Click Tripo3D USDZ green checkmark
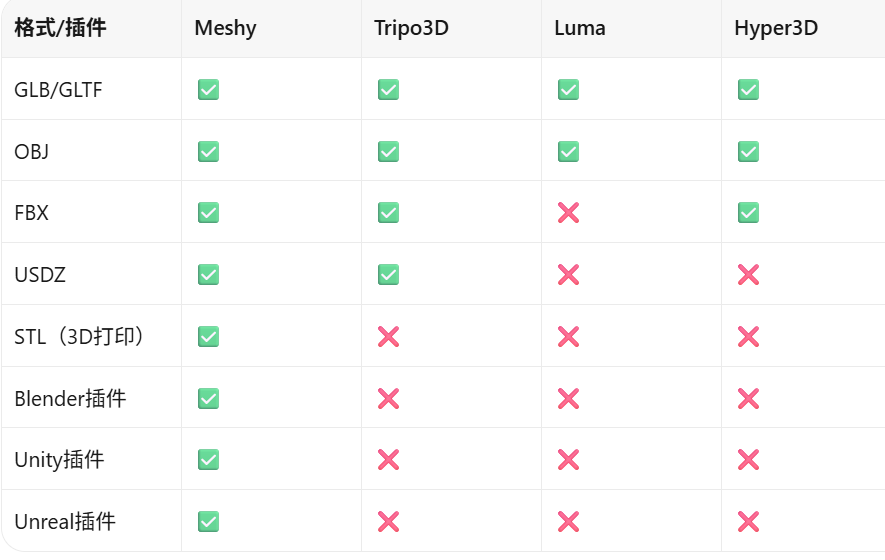This screenshot has height=560, width=885. pyautogui.click(x=388, y=275)
